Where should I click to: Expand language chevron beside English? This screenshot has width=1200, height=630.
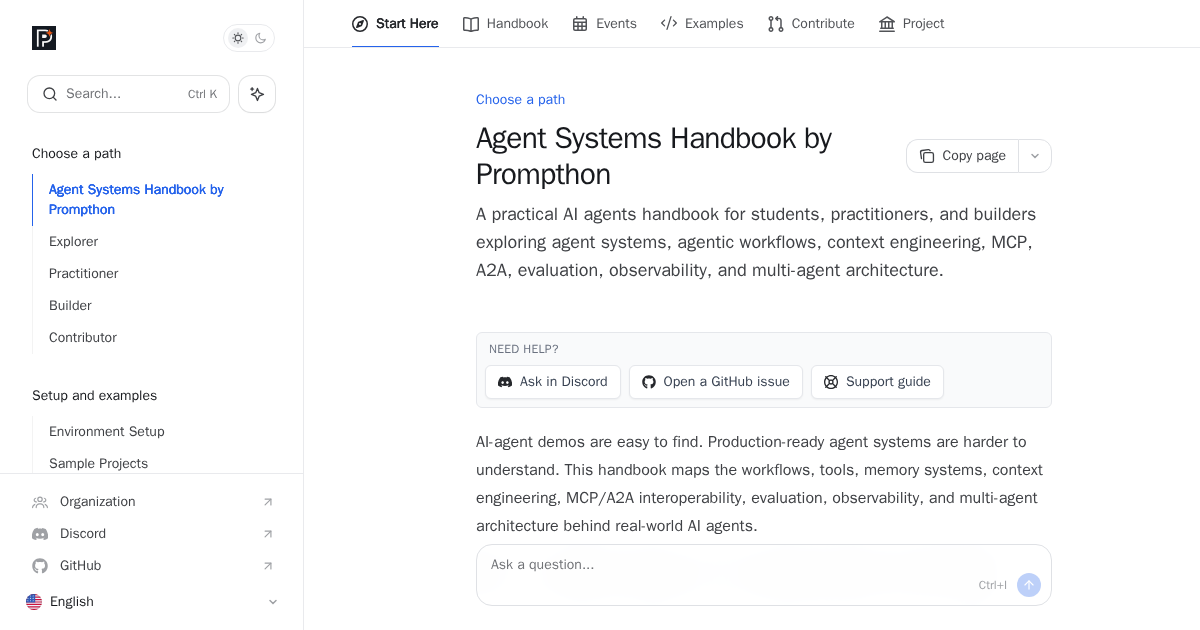pyautogui.click(x=273, y=602)
